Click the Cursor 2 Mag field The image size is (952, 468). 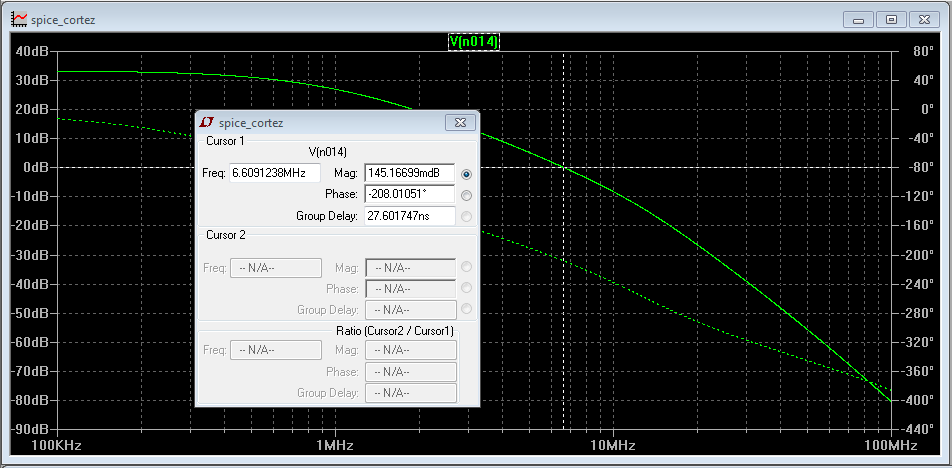point(410,268)
